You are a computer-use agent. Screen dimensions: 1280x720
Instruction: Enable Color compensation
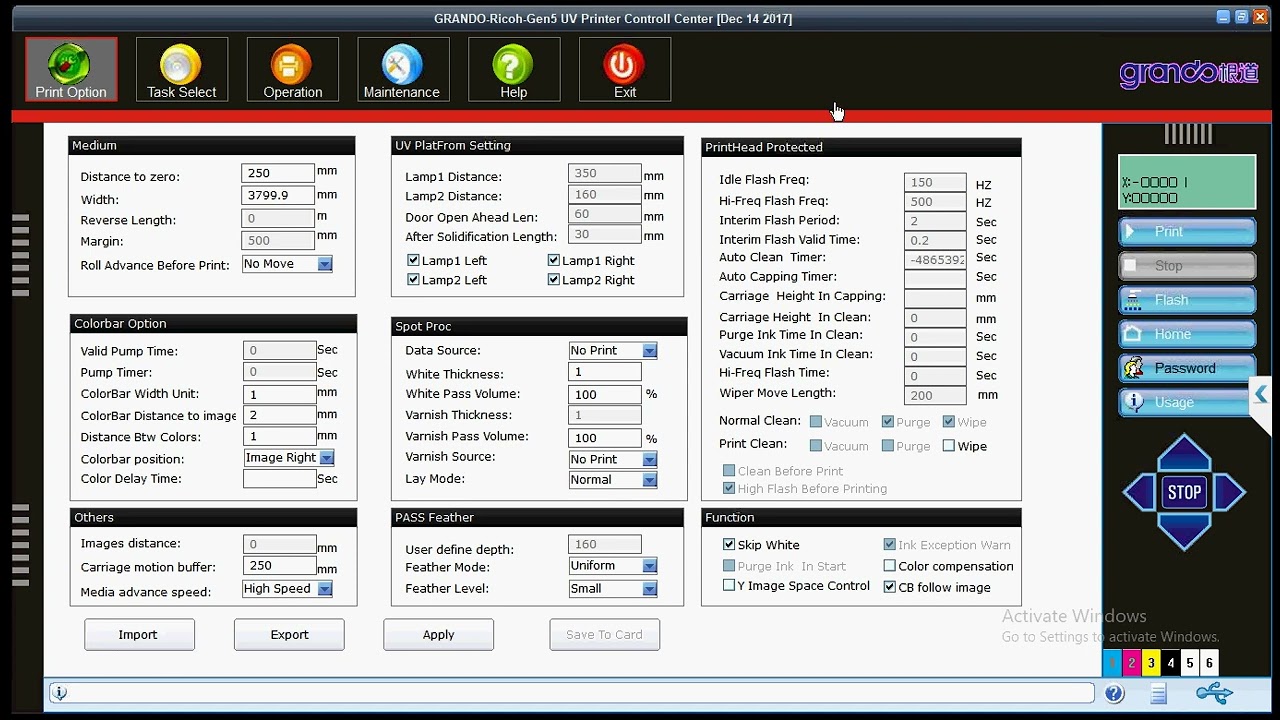pos(889,566)
